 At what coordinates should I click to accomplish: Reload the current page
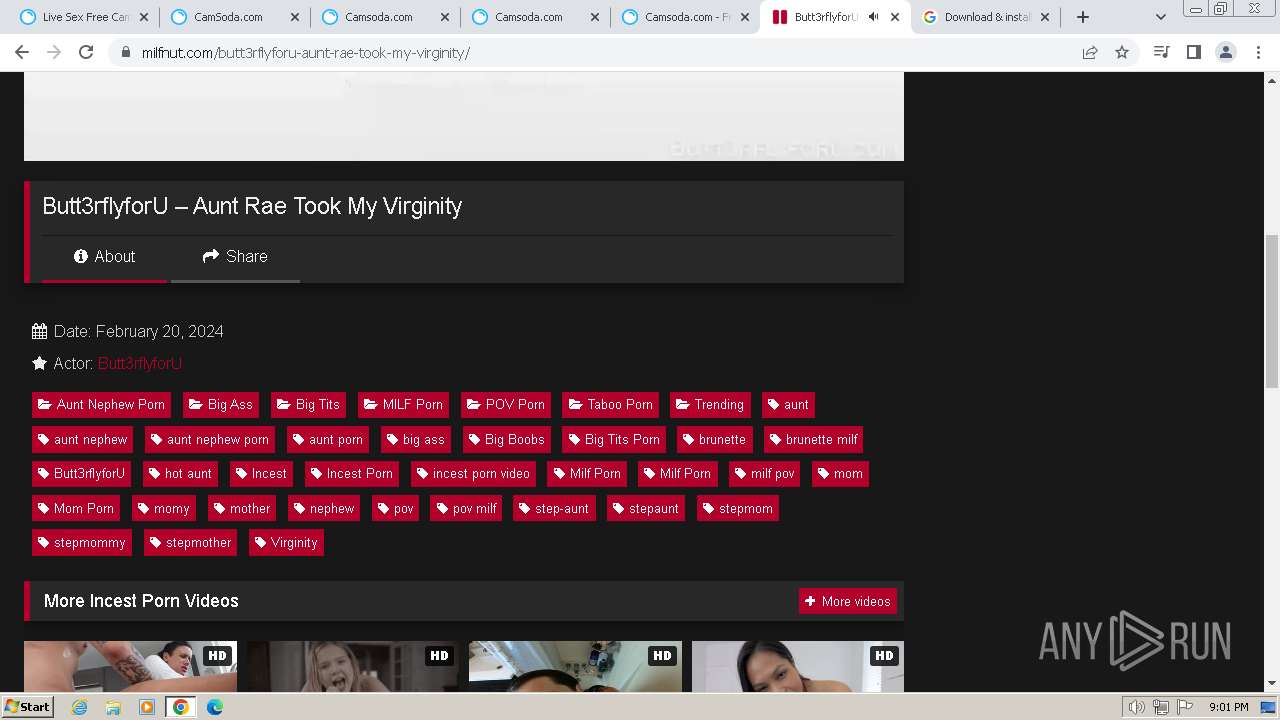pos(86,52)
